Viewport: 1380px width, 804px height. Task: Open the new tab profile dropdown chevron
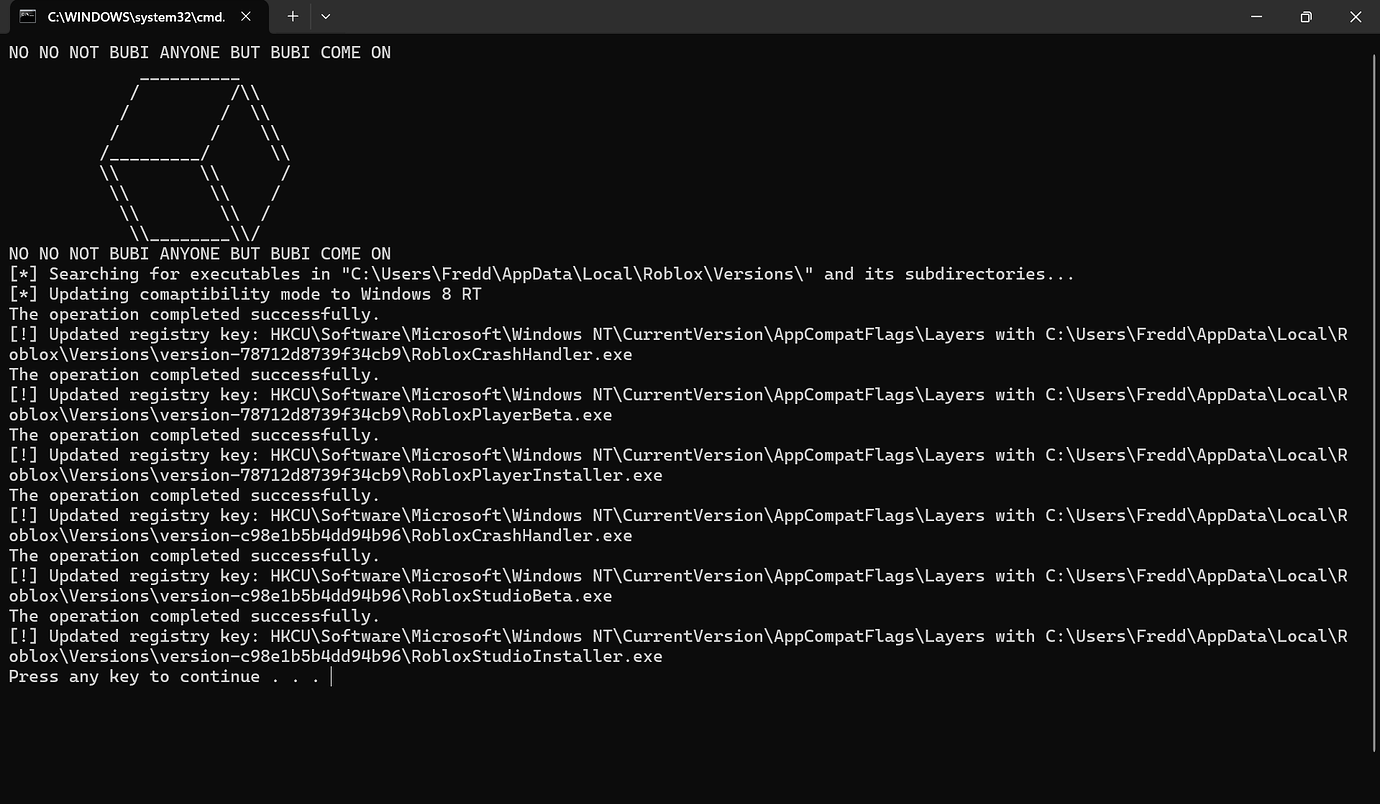(324, 16)
